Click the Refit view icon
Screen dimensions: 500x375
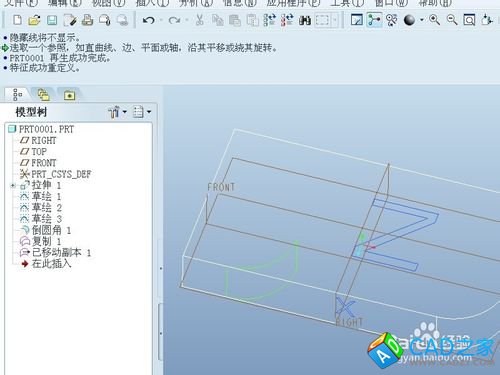click(469, 20)
